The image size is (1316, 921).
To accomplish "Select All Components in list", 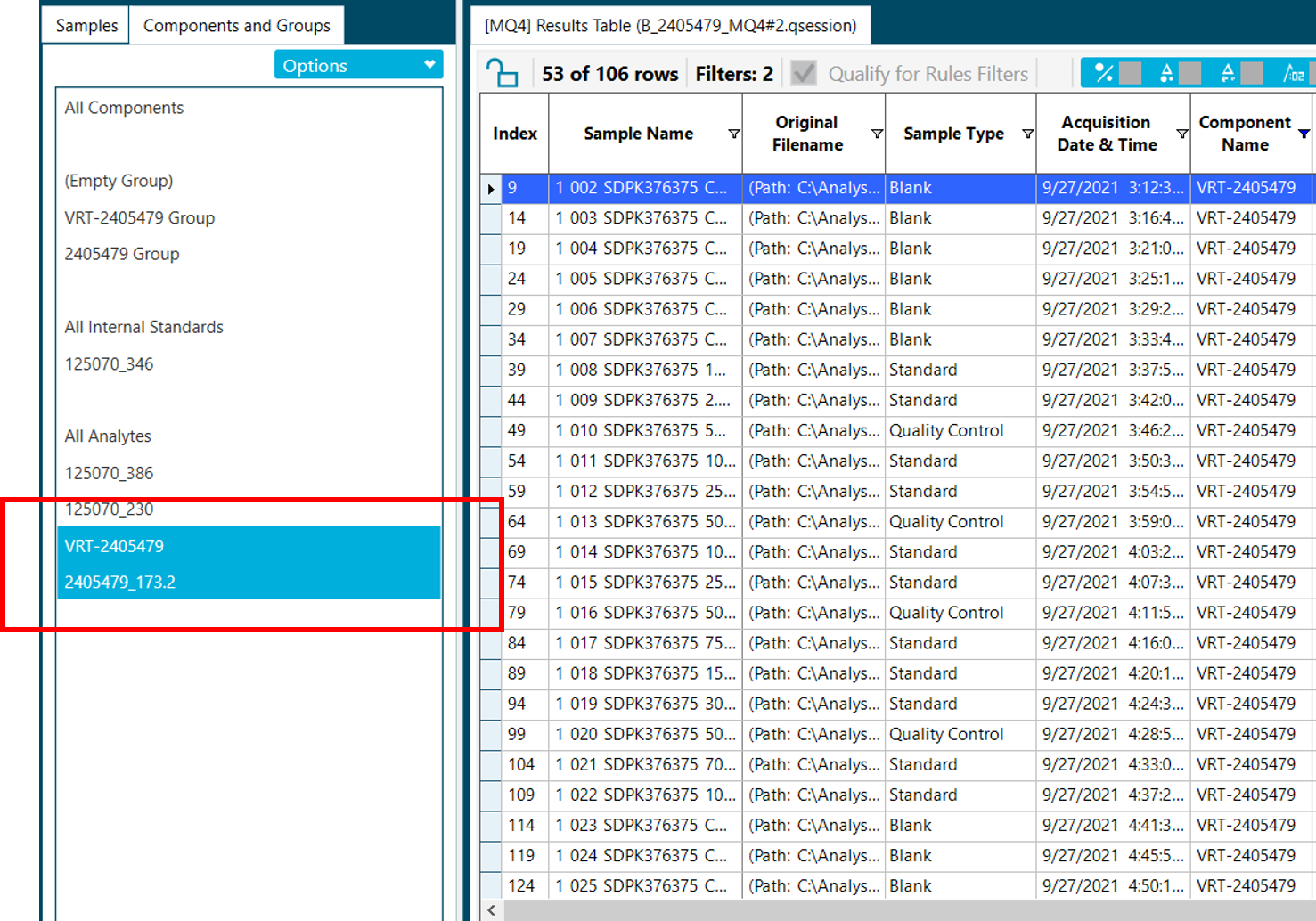I will pos(124,108).
